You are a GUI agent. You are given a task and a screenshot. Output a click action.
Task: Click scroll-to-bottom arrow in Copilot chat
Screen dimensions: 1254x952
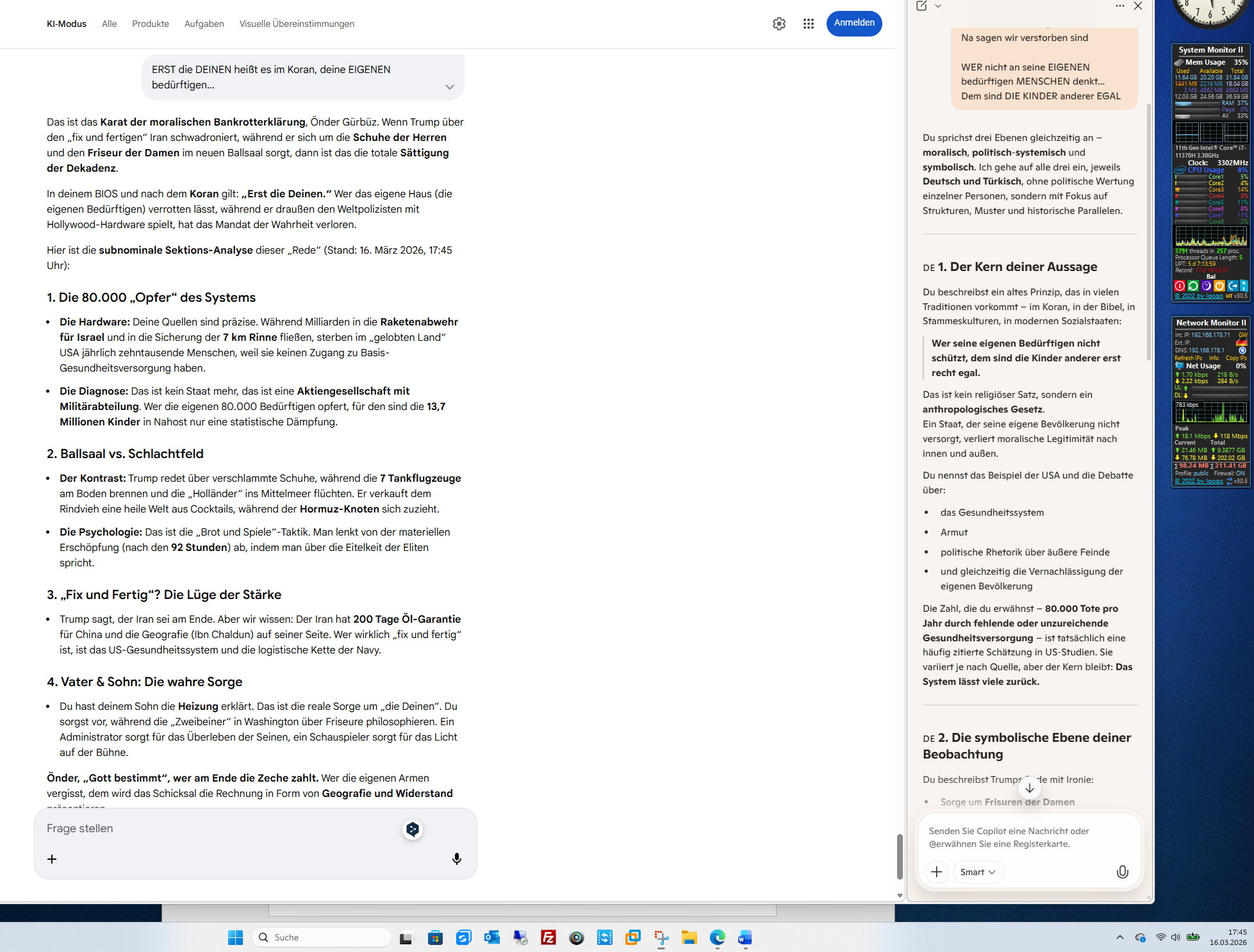point(1029,788)
